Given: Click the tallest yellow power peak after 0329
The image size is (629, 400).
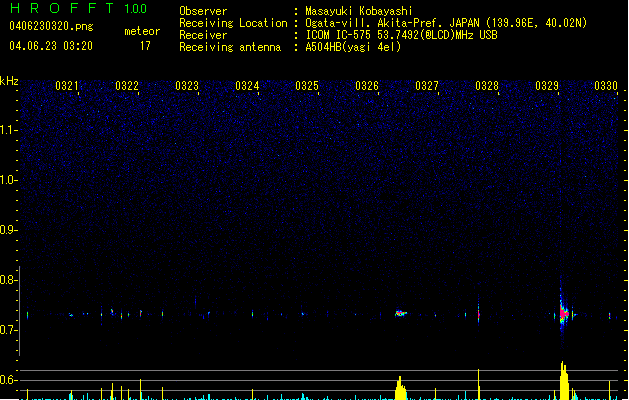Looking at the screenshot, I should 564,381.
